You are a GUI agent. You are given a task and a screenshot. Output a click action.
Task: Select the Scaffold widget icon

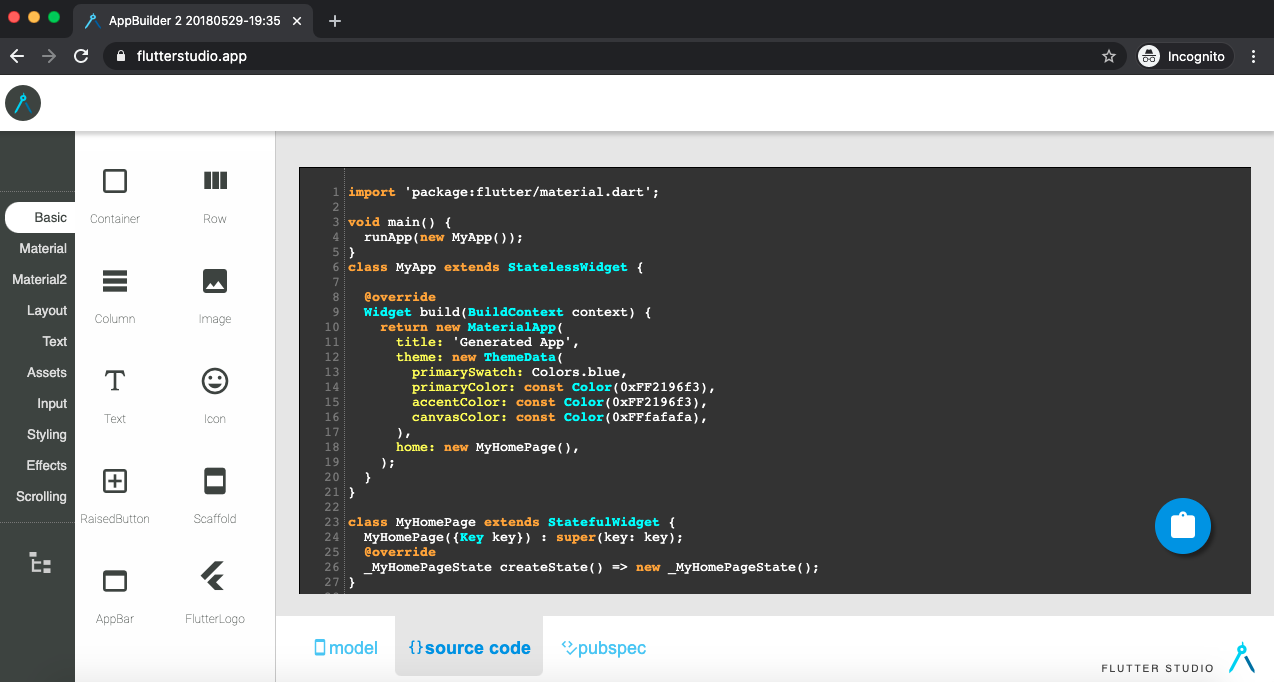[214, 481]
